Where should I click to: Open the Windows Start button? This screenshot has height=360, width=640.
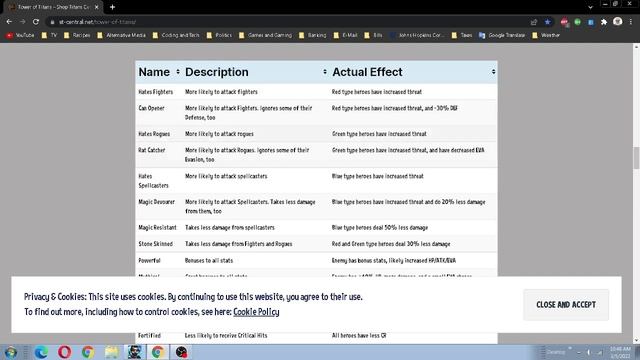click(x=11, y=352)
